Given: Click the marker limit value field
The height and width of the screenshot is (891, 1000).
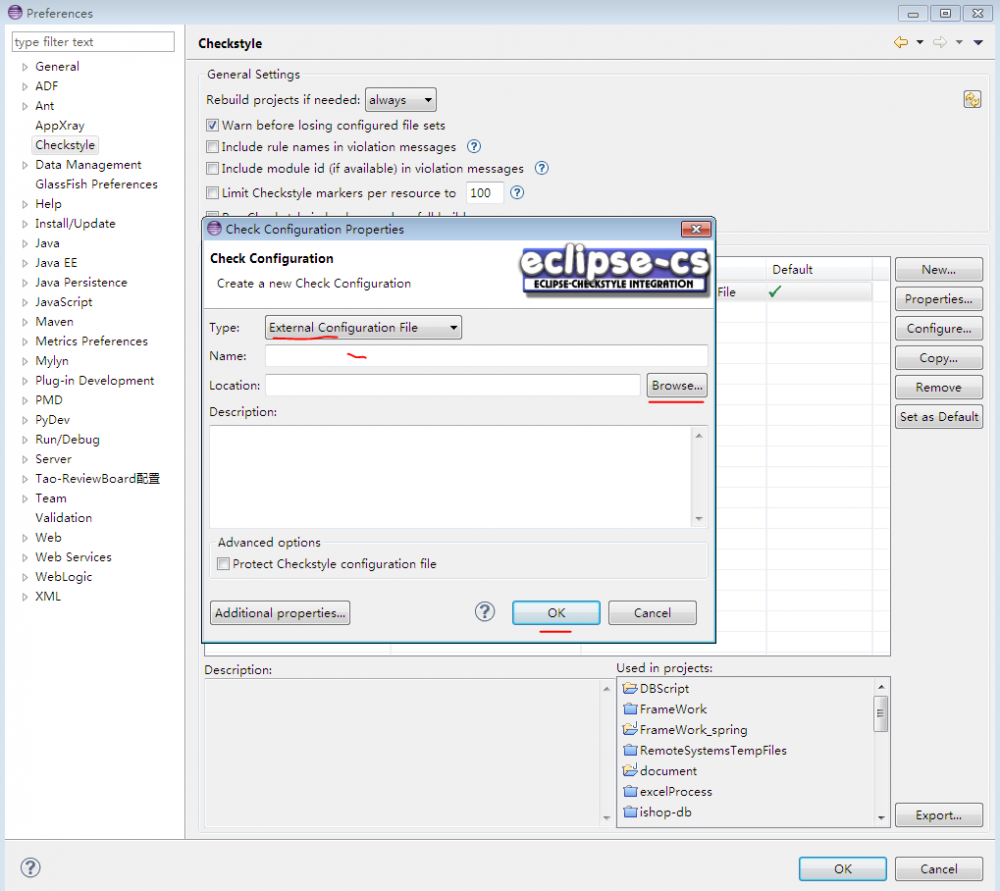Looking at the screenshot, I should pos(485,193).
